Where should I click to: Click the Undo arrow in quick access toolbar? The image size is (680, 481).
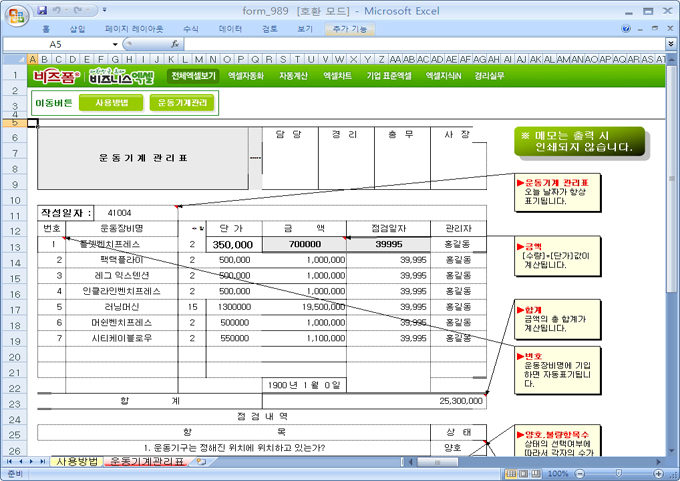(58, 10)
